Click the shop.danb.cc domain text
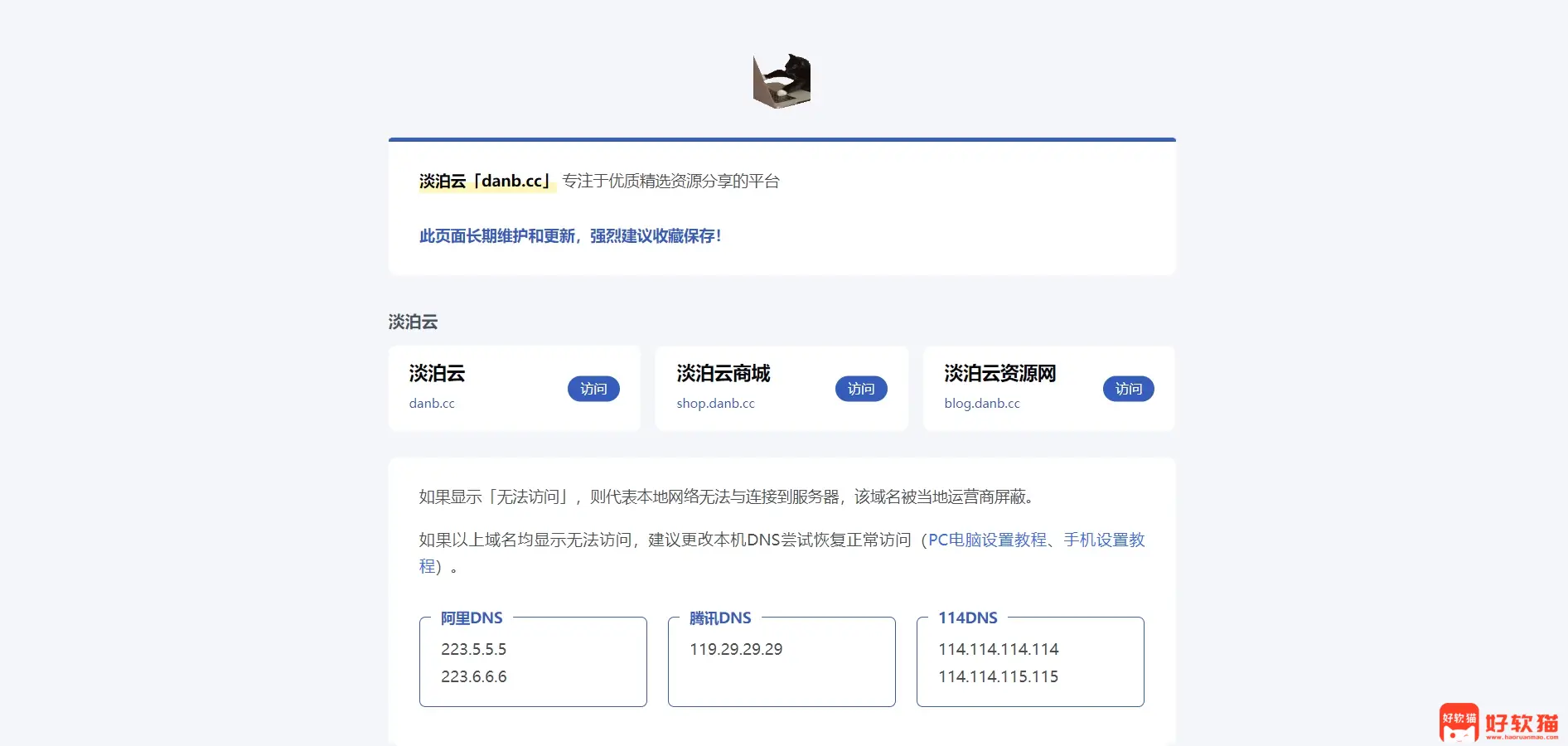Screen dimensions: 1568x746 click(x=715, y=404)
